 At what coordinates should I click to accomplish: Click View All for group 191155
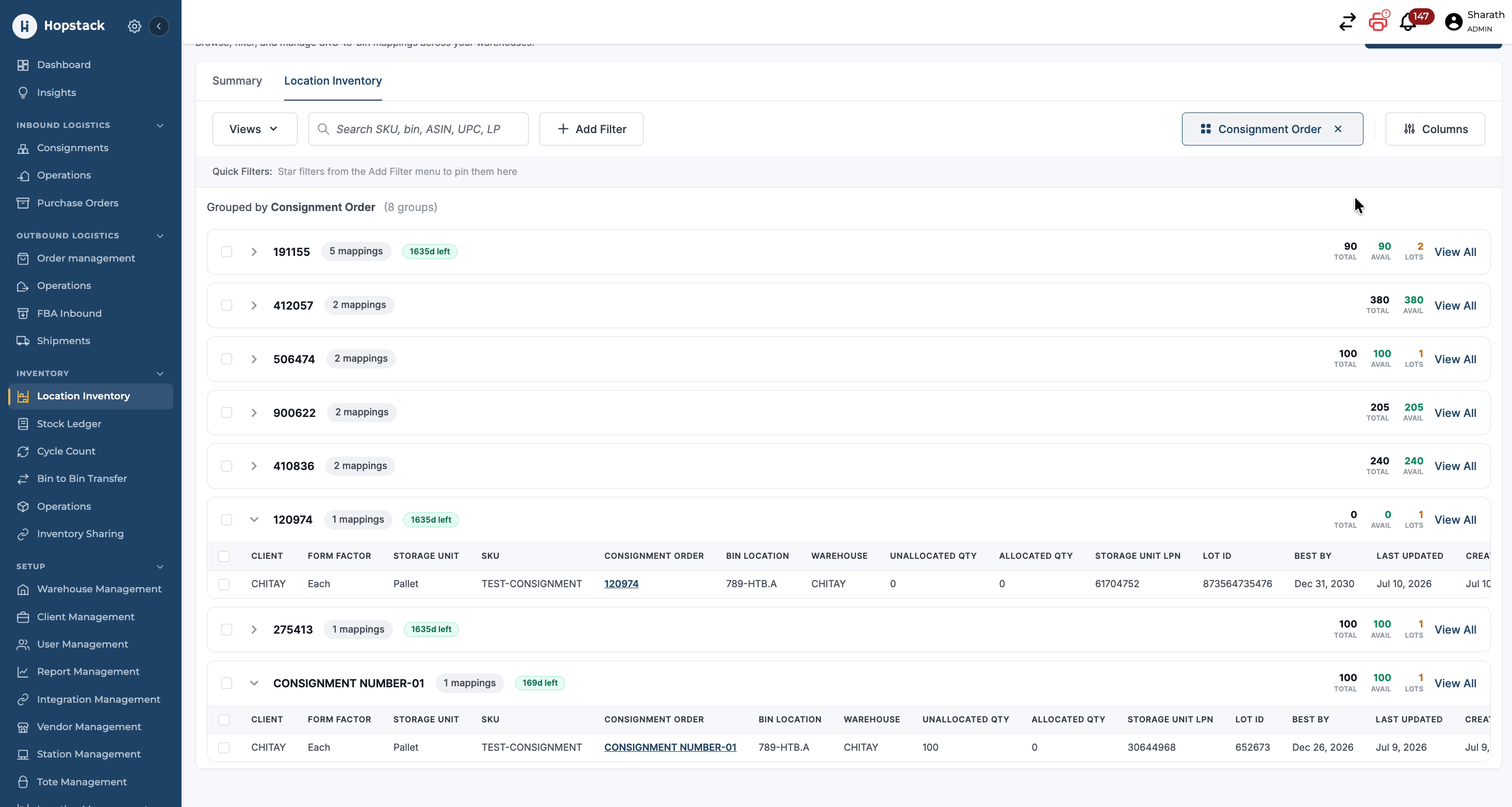coord(1455,251)
